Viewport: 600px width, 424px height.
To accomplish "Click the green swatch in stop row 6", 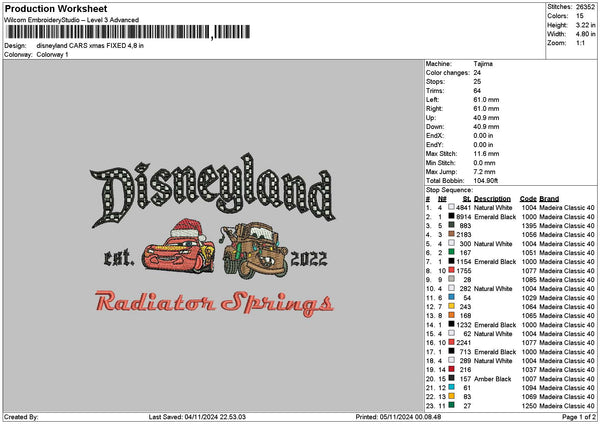I will [452, 252].
